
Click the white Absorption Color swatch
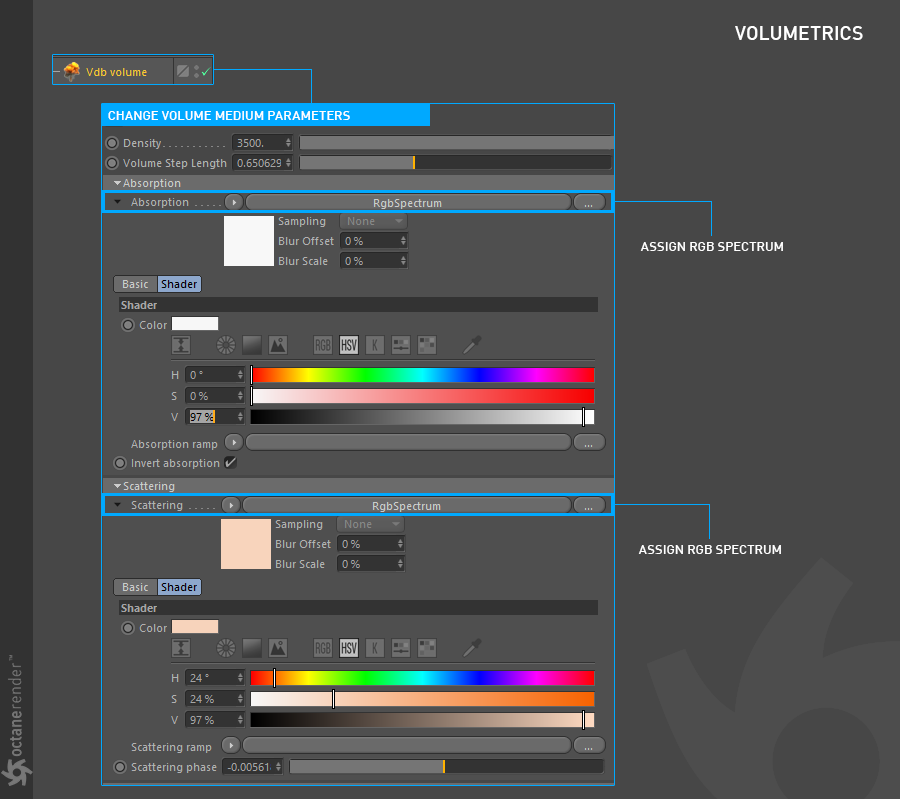click(x=195, y=324)
